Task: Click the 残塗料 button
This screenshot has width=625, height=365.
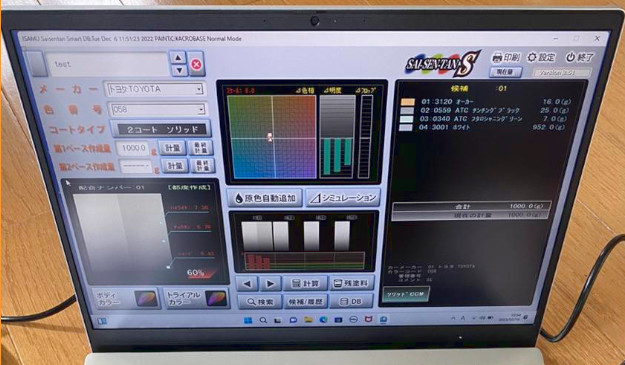Action: click(x=352, y=283)
